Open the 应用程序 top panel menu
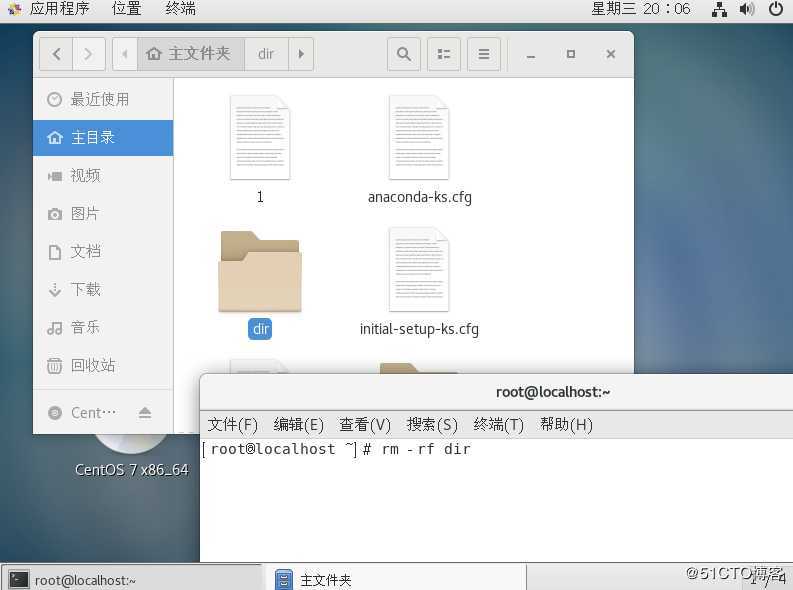 49,9
